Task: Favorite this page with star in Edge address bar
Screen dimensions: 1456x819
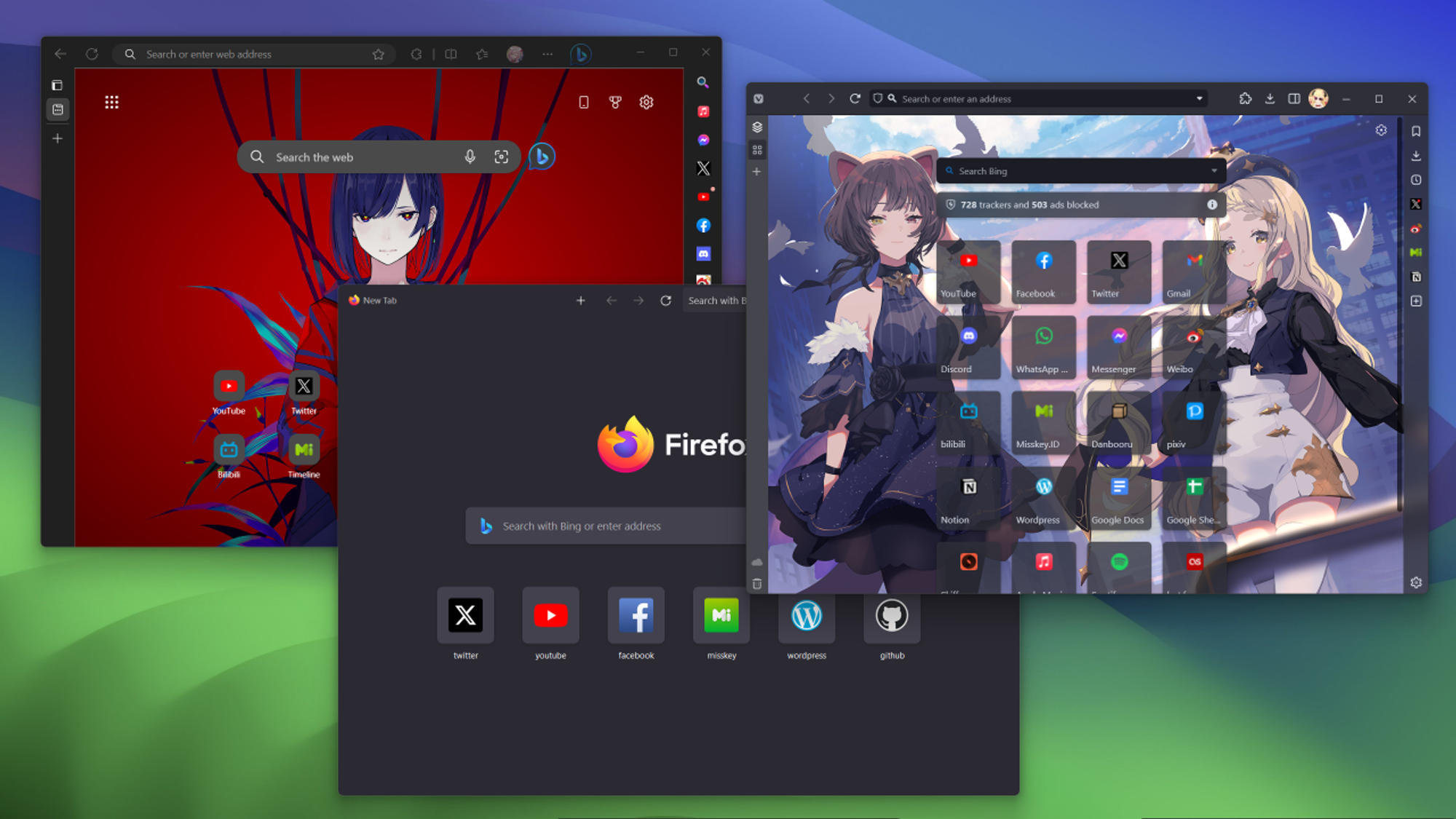Action: (379, 54)
